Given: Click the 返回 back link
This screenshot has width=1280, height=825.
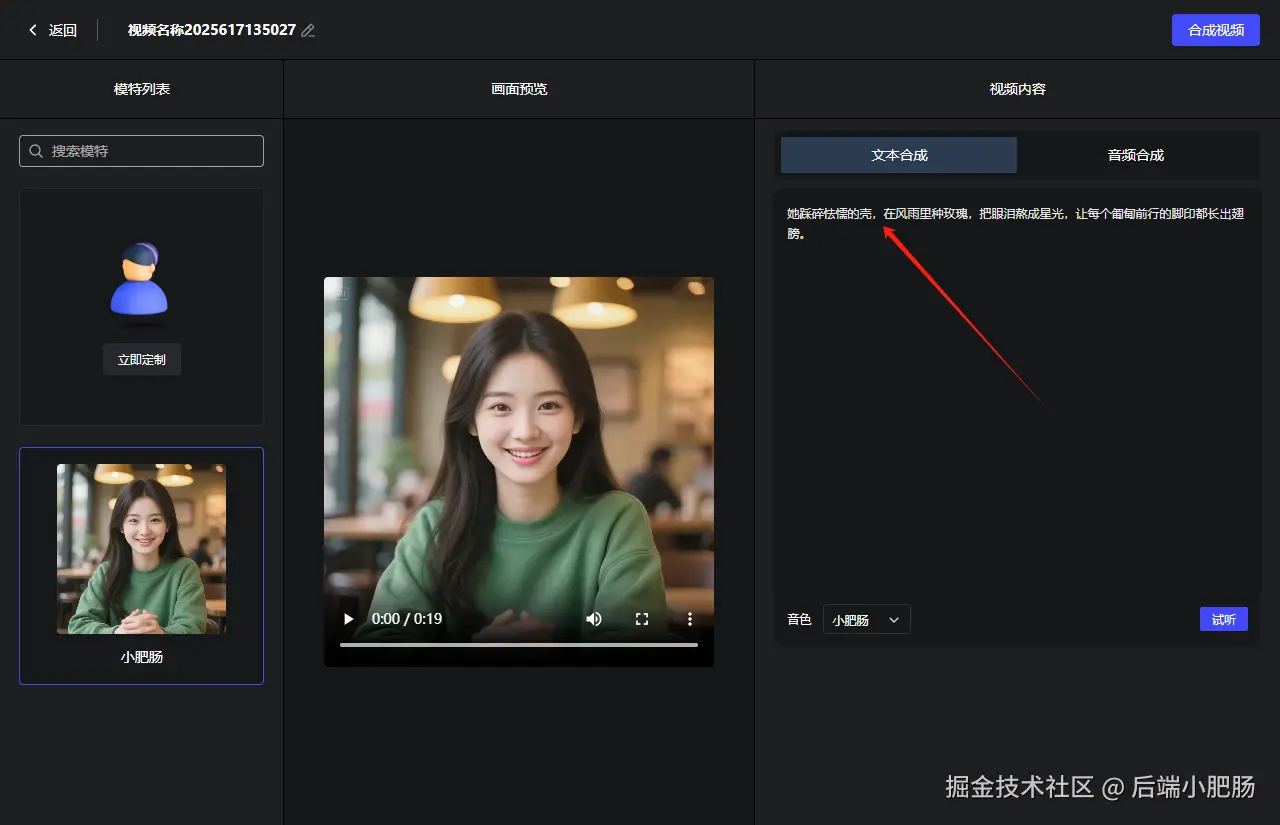Looking at the screenshot, I should coord(63,30).
